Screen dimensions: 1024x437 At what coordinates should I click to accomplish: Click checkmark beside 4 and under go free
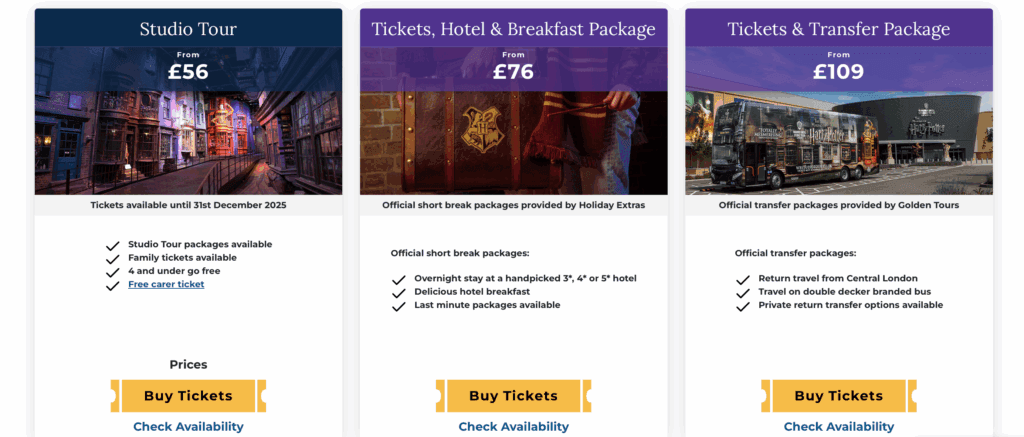point(113,271)
